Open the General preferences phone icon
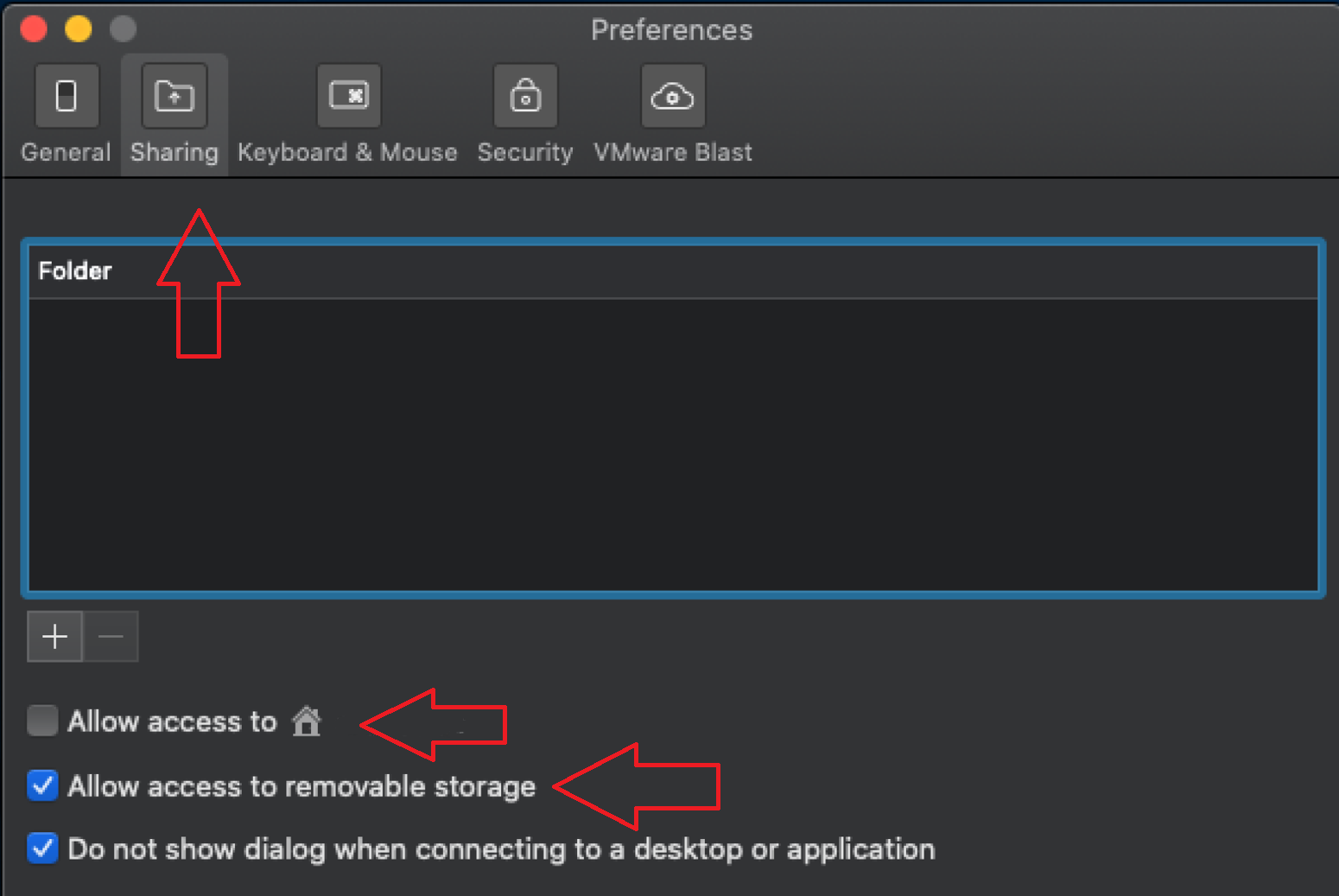Screen dimensions: 1339x896 [66, 95]
